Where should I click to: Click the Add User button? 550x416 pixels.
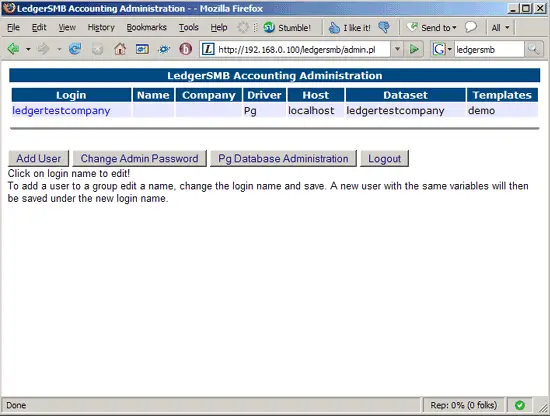pos(38,159)
